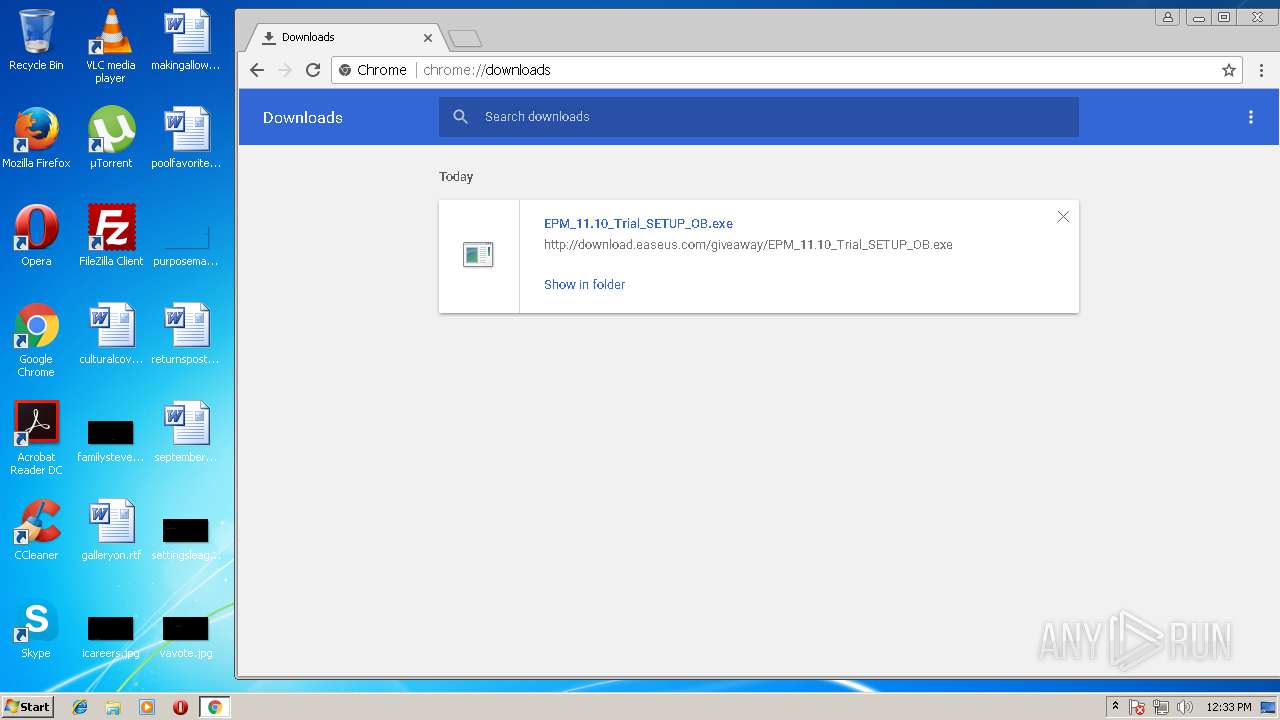Screen dimensions: 1280x720
Task: Click the Chrome user profile button
Action: tap(1167, 17)
